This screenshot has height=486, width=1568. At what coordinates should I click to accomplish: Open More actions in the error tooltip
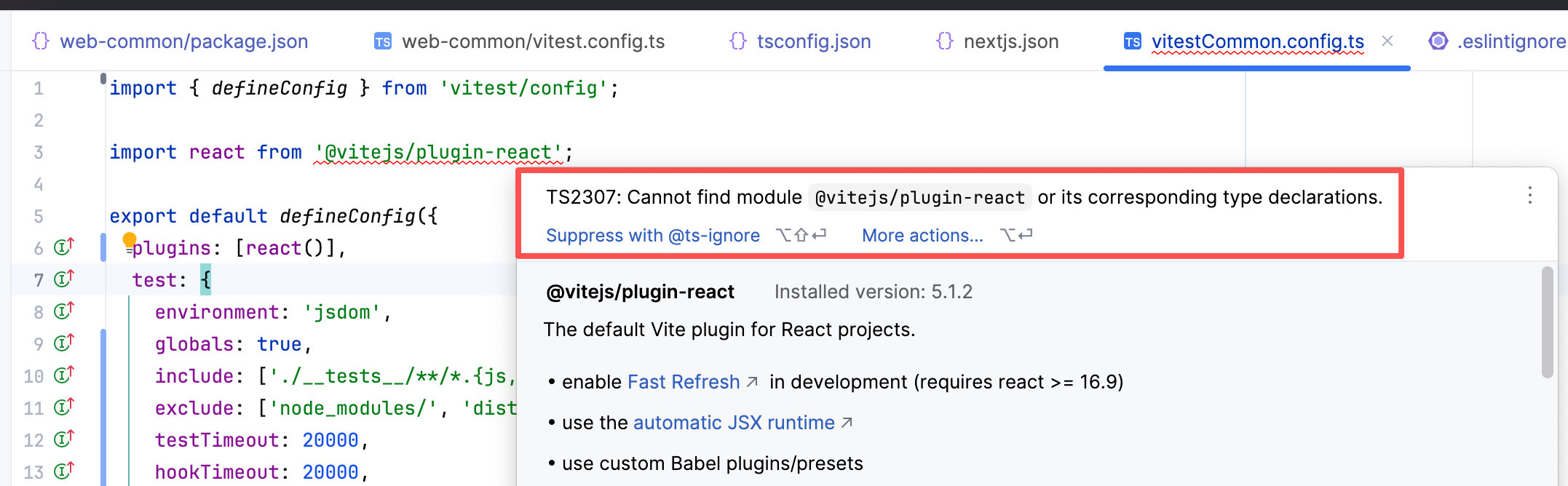[922, 236]
